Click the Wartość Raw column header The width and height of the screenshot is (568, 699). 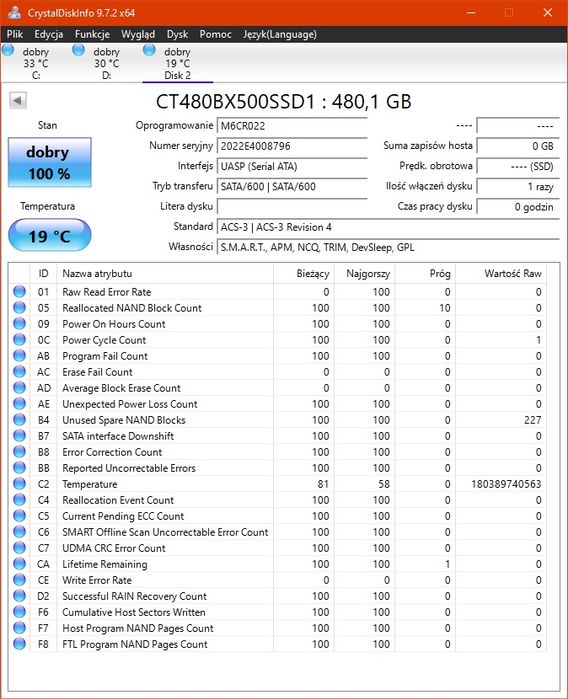(501, 273)
